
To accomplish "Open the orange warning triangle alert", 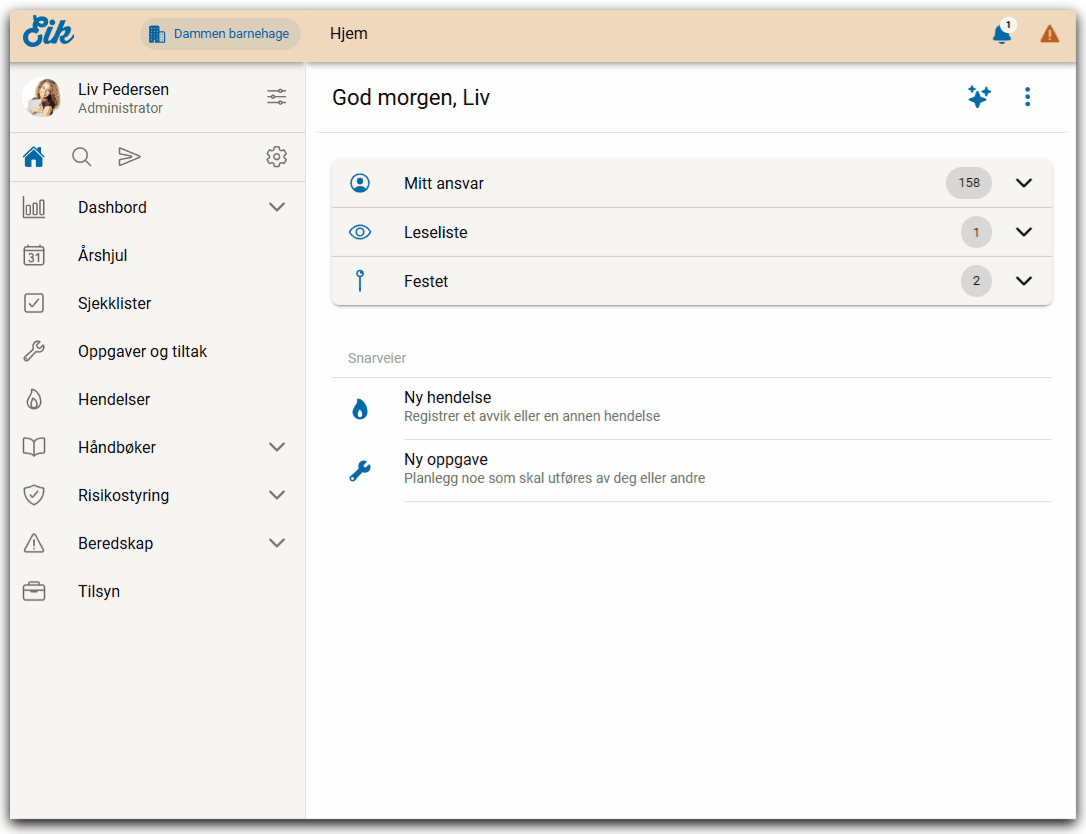I will tap(1049, 34).
